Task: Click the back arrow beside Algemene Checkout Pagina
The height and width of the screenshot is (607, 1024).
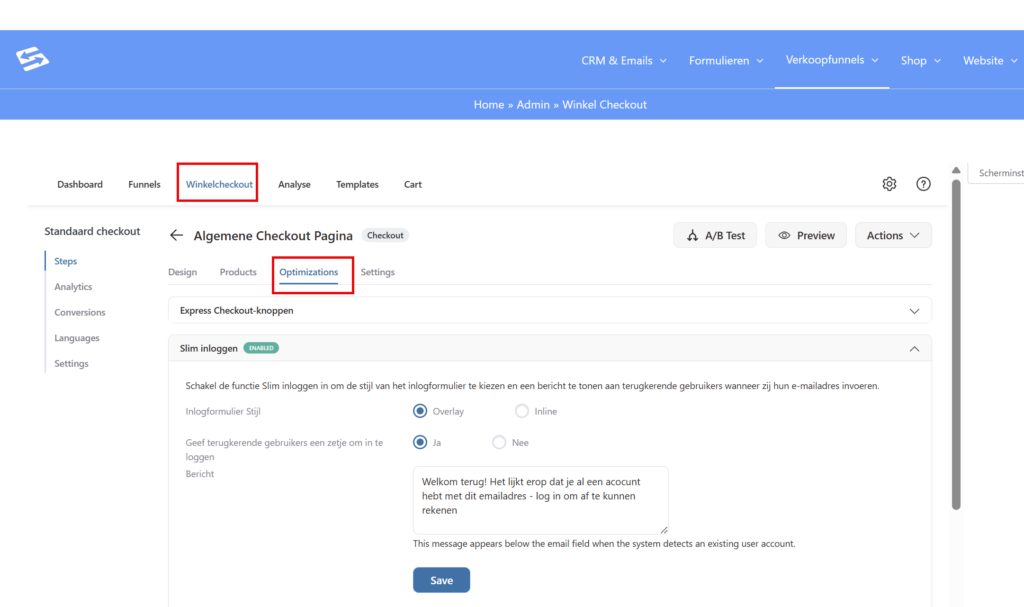Action: (177, 236)
